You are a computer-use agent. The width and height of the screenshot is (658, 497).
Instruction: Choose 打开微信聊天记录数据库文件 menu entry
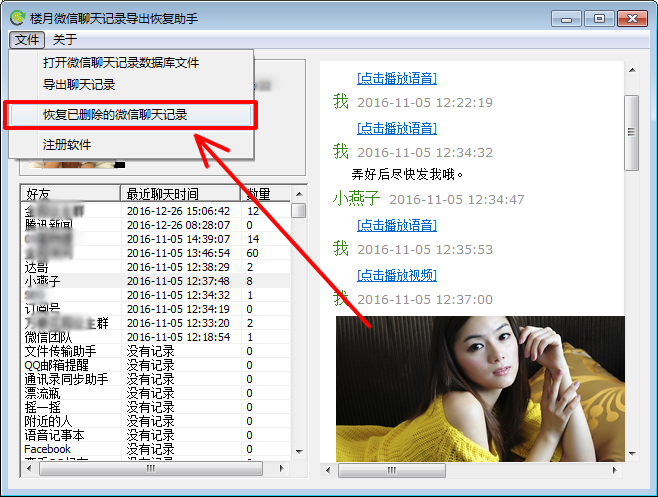121,63
